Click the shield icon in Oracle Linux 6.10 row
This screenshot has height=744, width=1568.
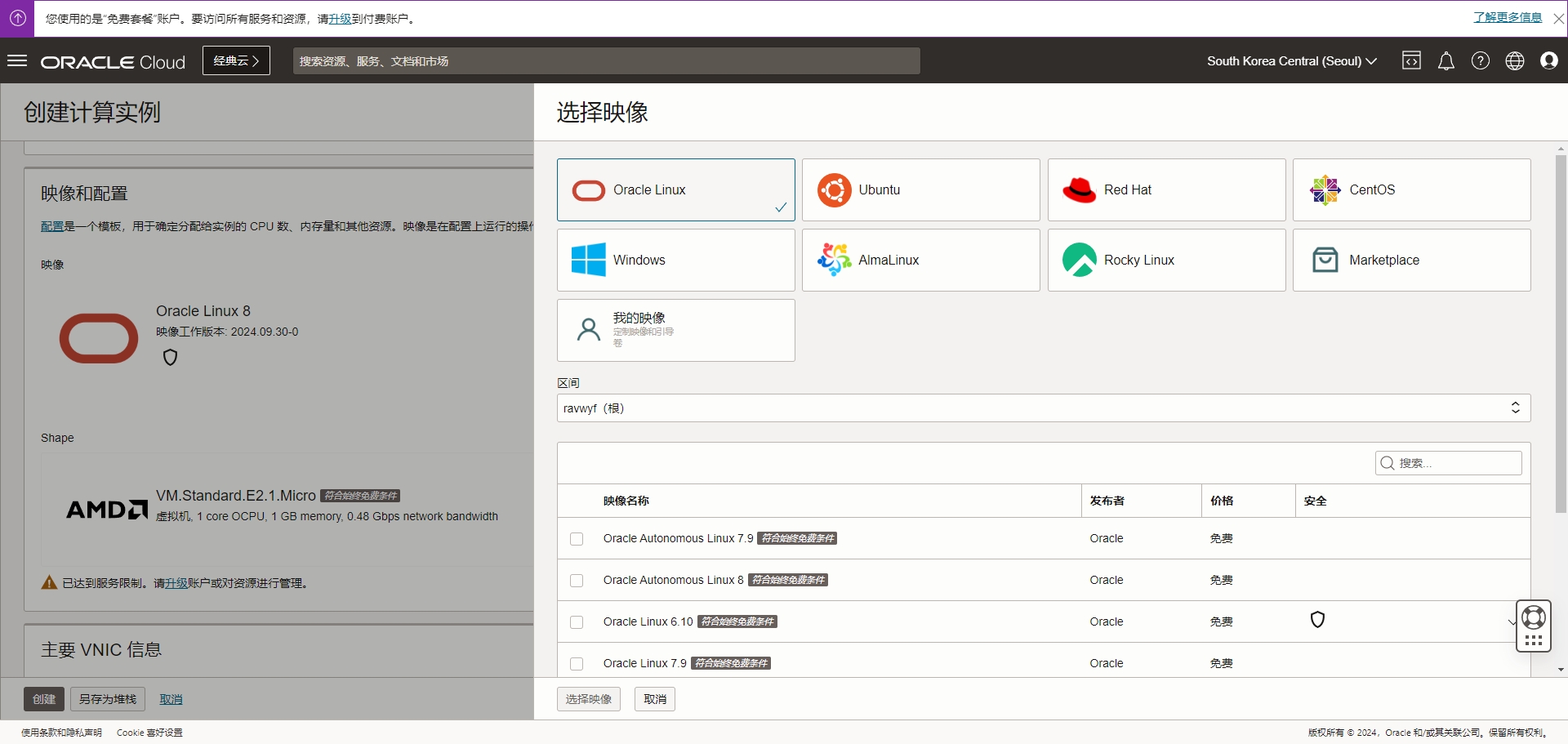click(1317, 620)
